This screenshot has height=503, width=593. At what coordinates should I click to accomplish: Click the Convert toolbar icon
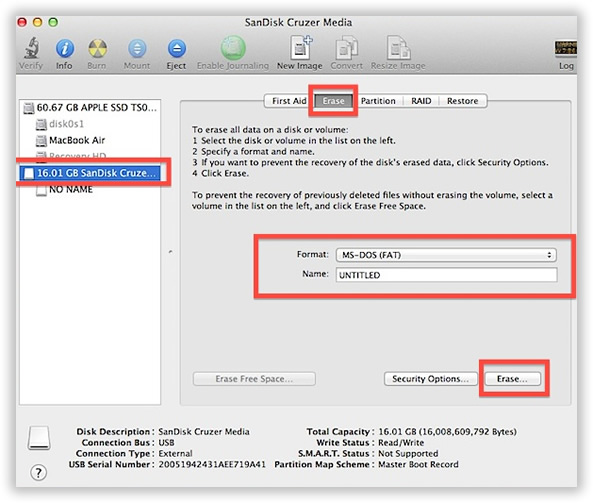tap(346, 48)
